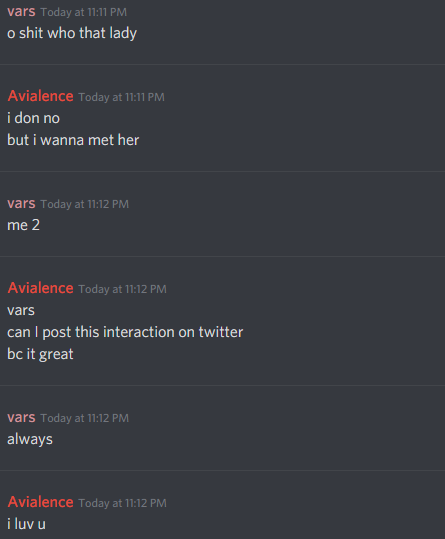Select the "me 2" message

(x=24, y=226)
